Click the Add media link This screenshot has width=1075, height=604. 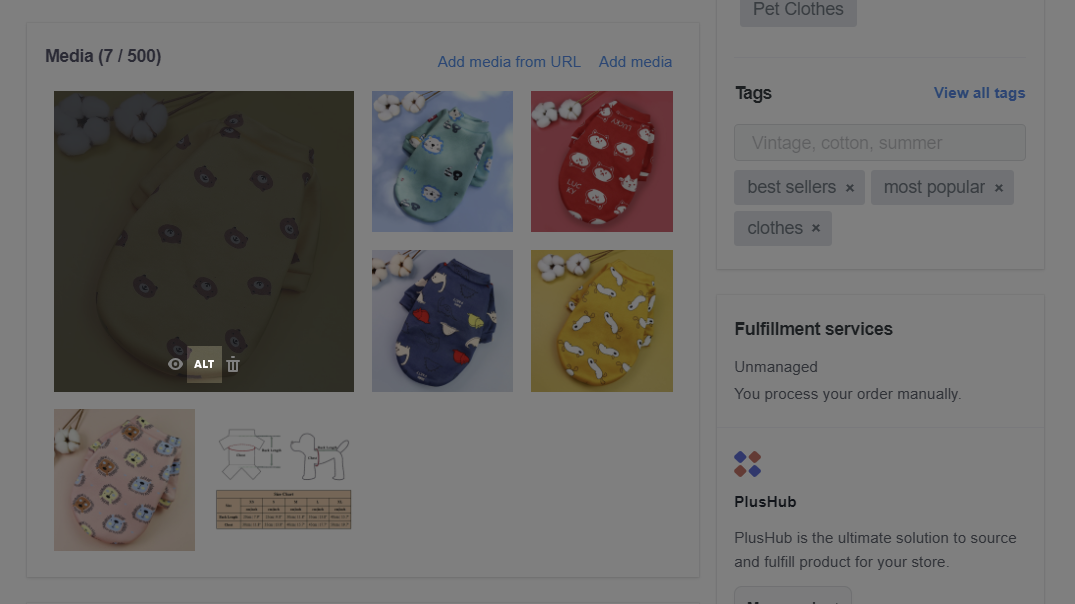pyautogui.click(x=635, y=62)
